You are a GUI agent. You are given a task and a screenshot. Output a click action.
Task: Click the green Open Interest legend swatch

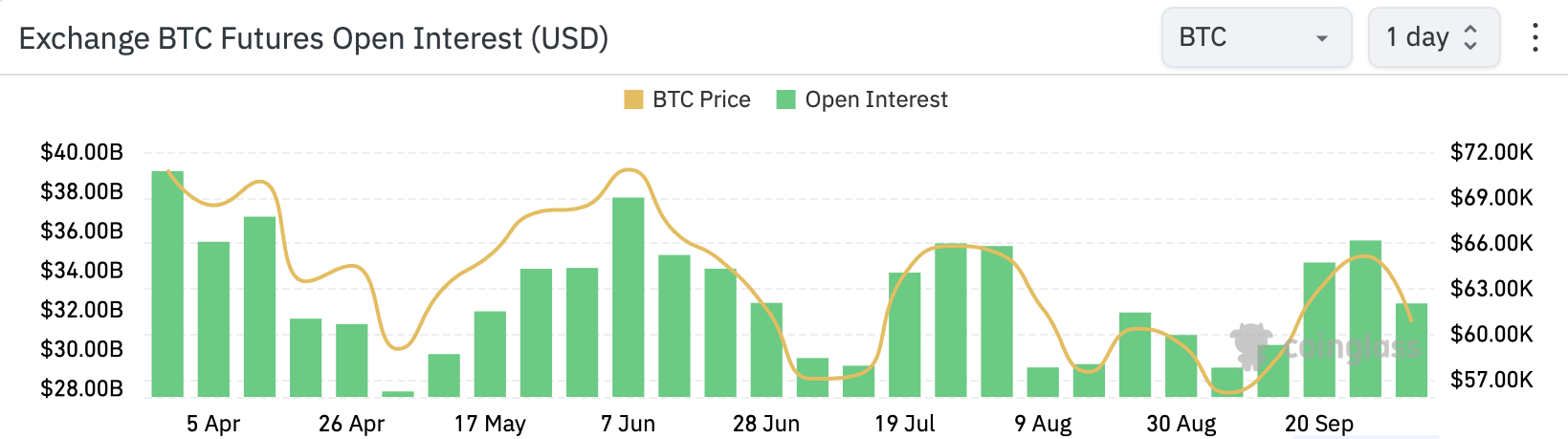coord(786,99)
